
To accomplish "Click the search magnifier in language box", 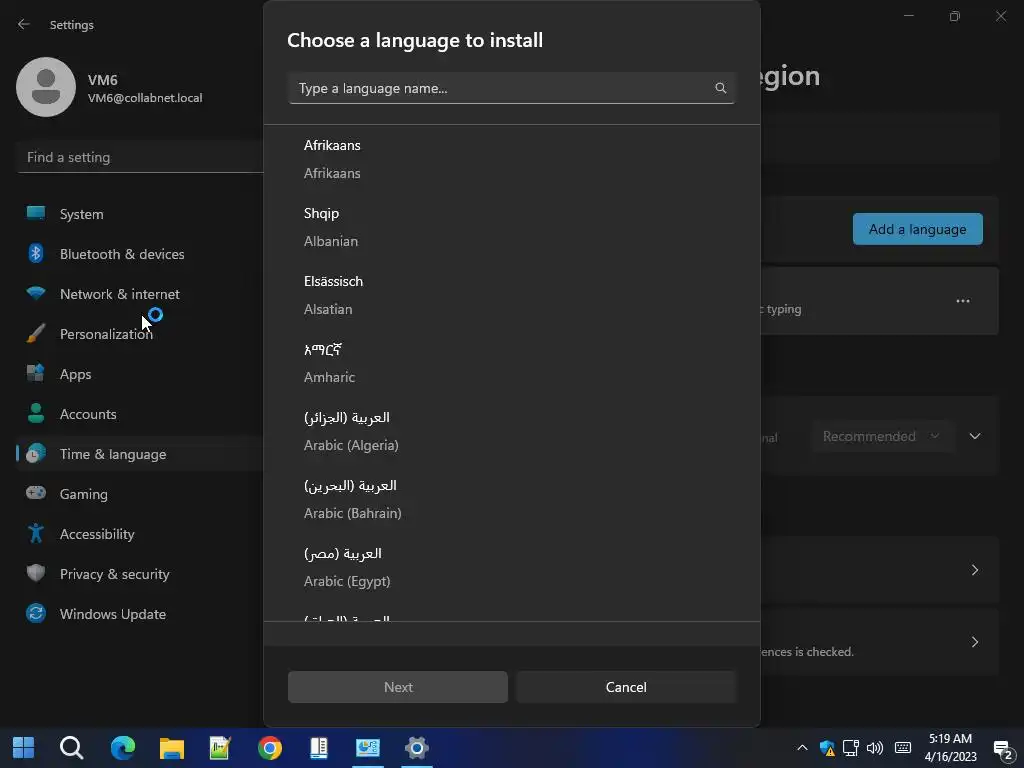I will coord(720,88).
